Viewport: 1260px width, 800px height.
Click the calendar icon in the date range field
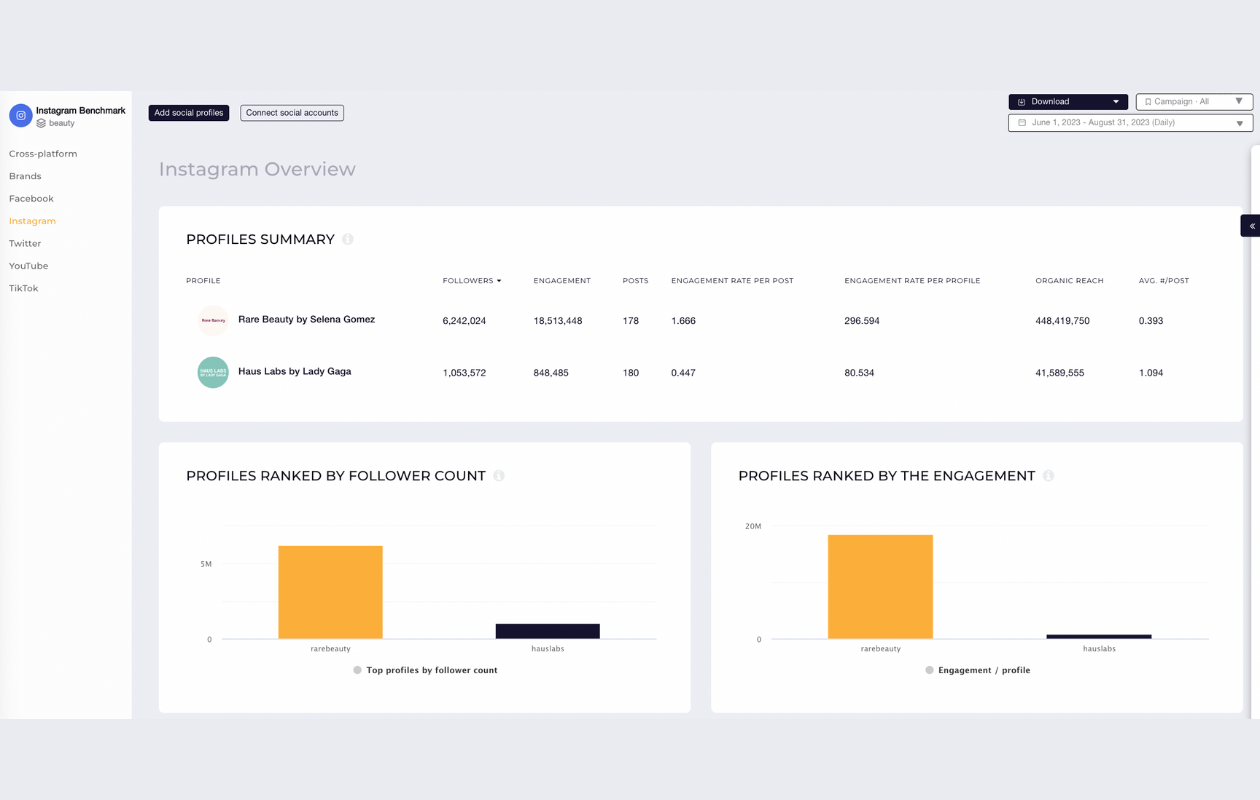click(x=1022, y=123)
